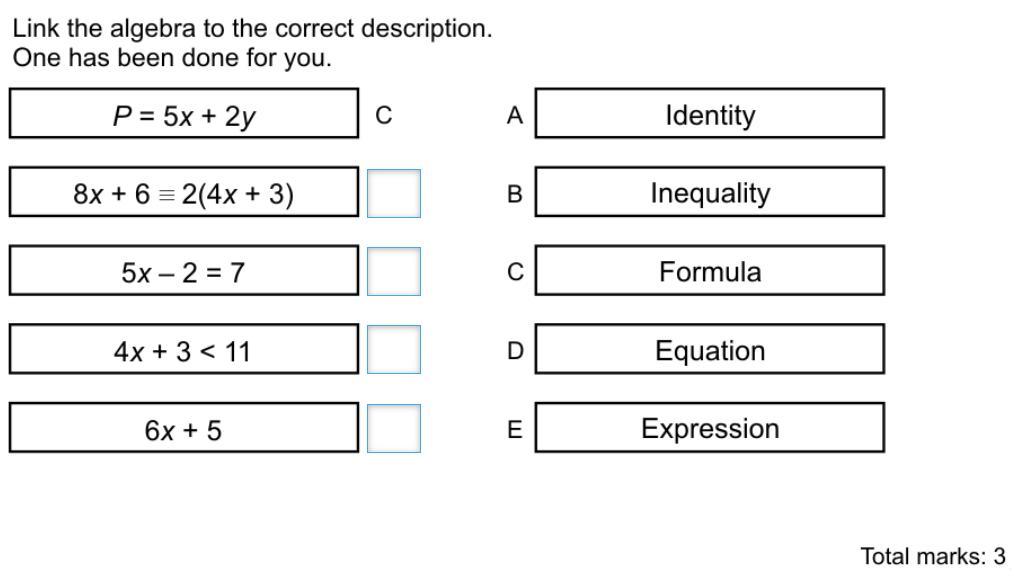Click the example answer C beside P = 5x + 2y
This screenshot has width=1014, height=584.
pos(383,116)
